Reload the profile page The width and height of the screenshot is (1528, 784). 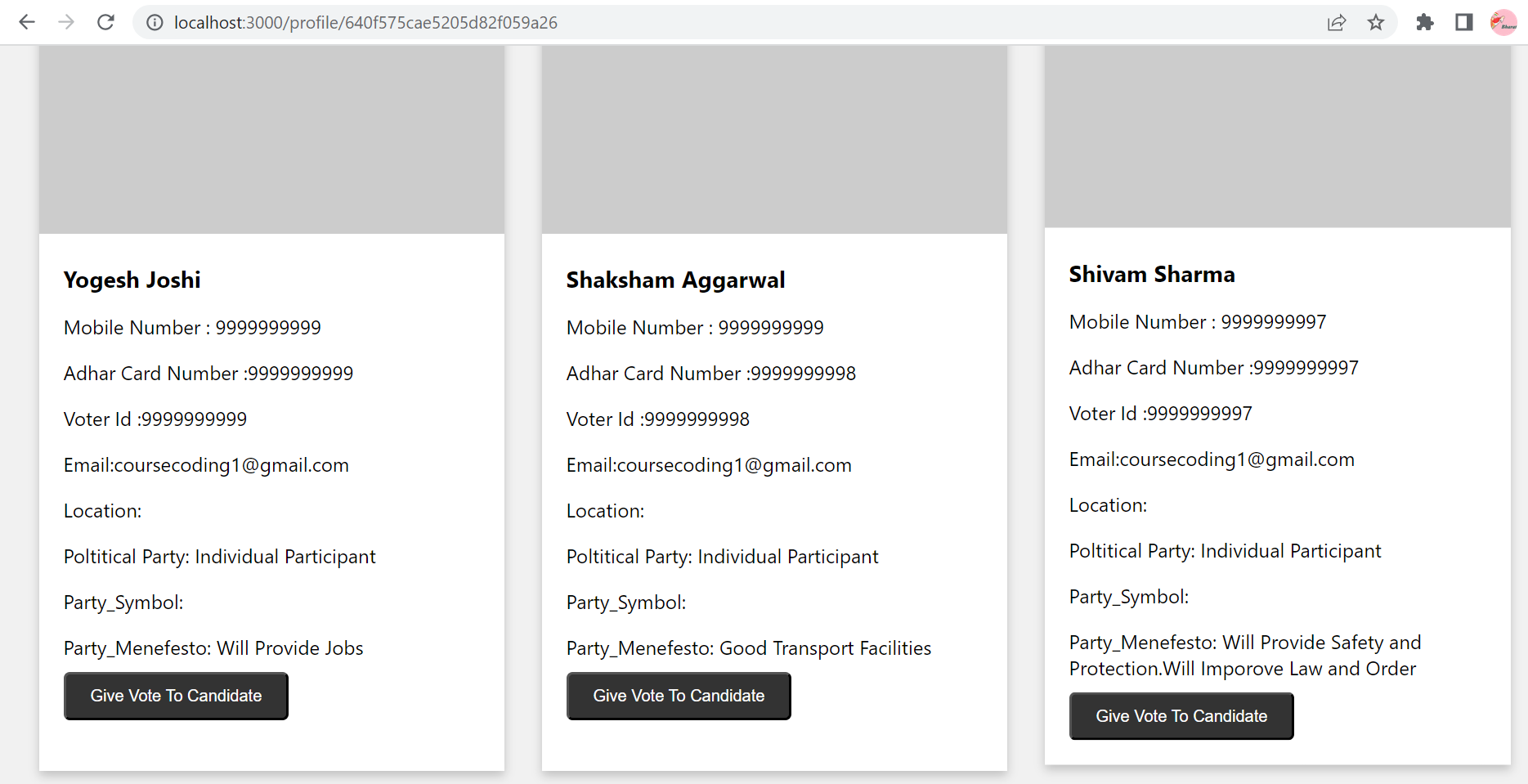point(105,22)
